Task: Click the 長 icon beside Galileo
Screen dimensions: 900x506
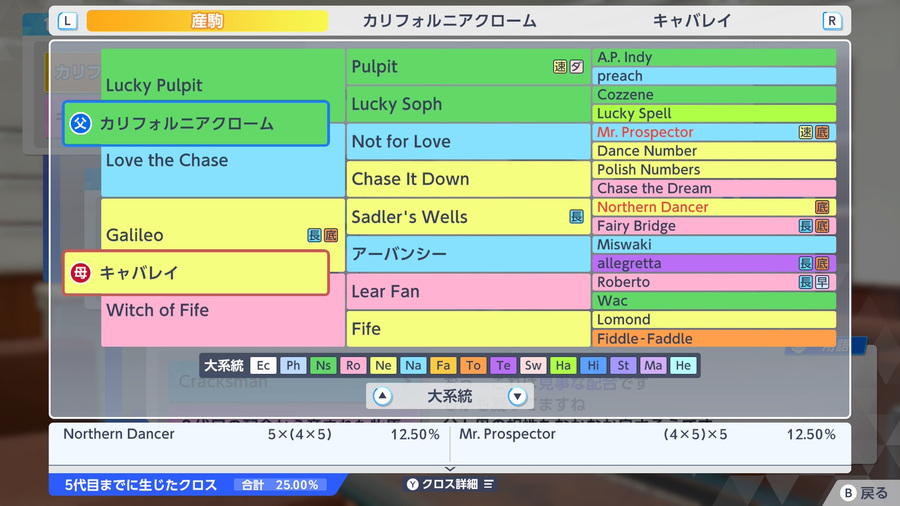Action: tap(314, 235)
